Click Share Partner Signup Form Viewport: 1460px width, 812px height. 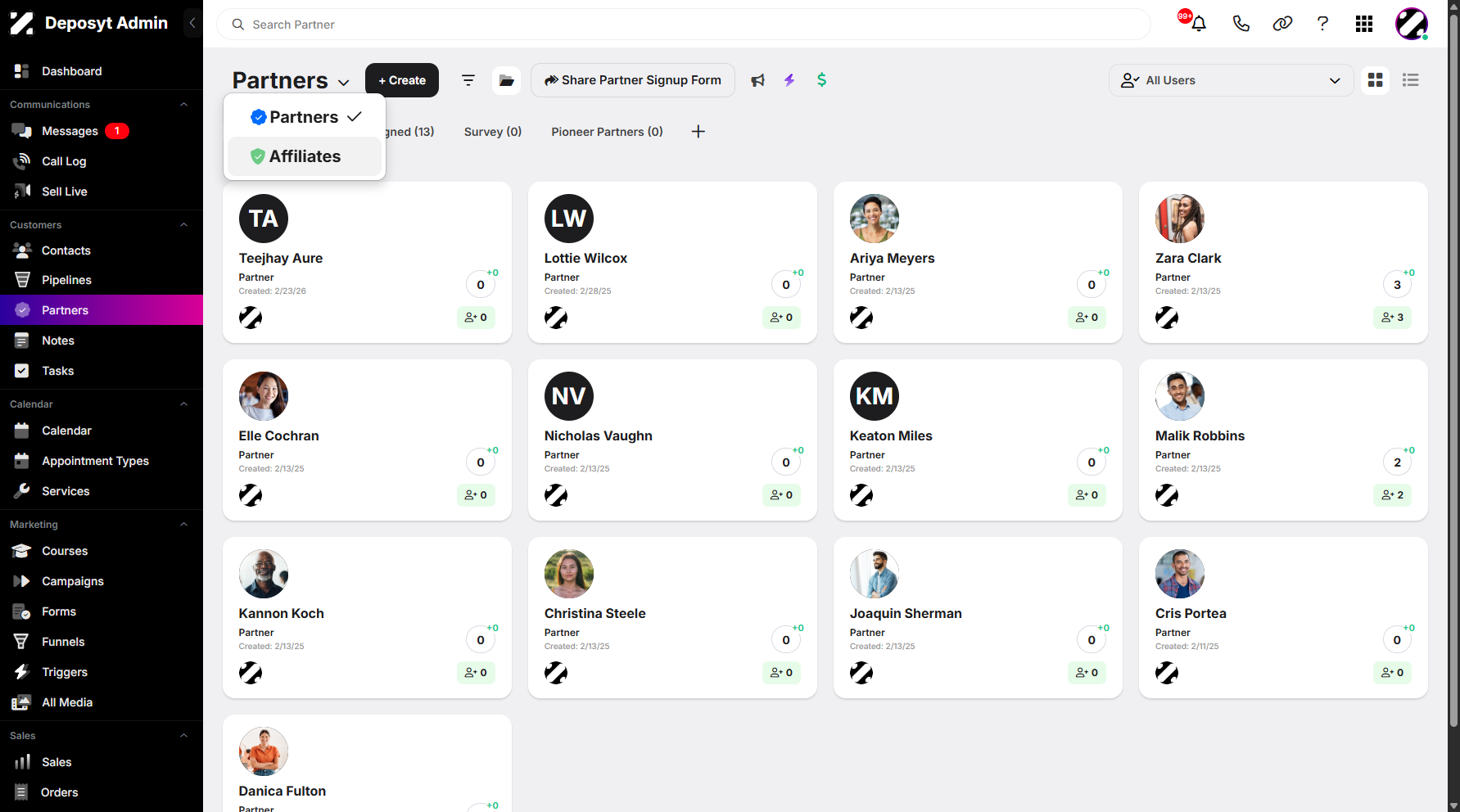[x=633, y=80]
